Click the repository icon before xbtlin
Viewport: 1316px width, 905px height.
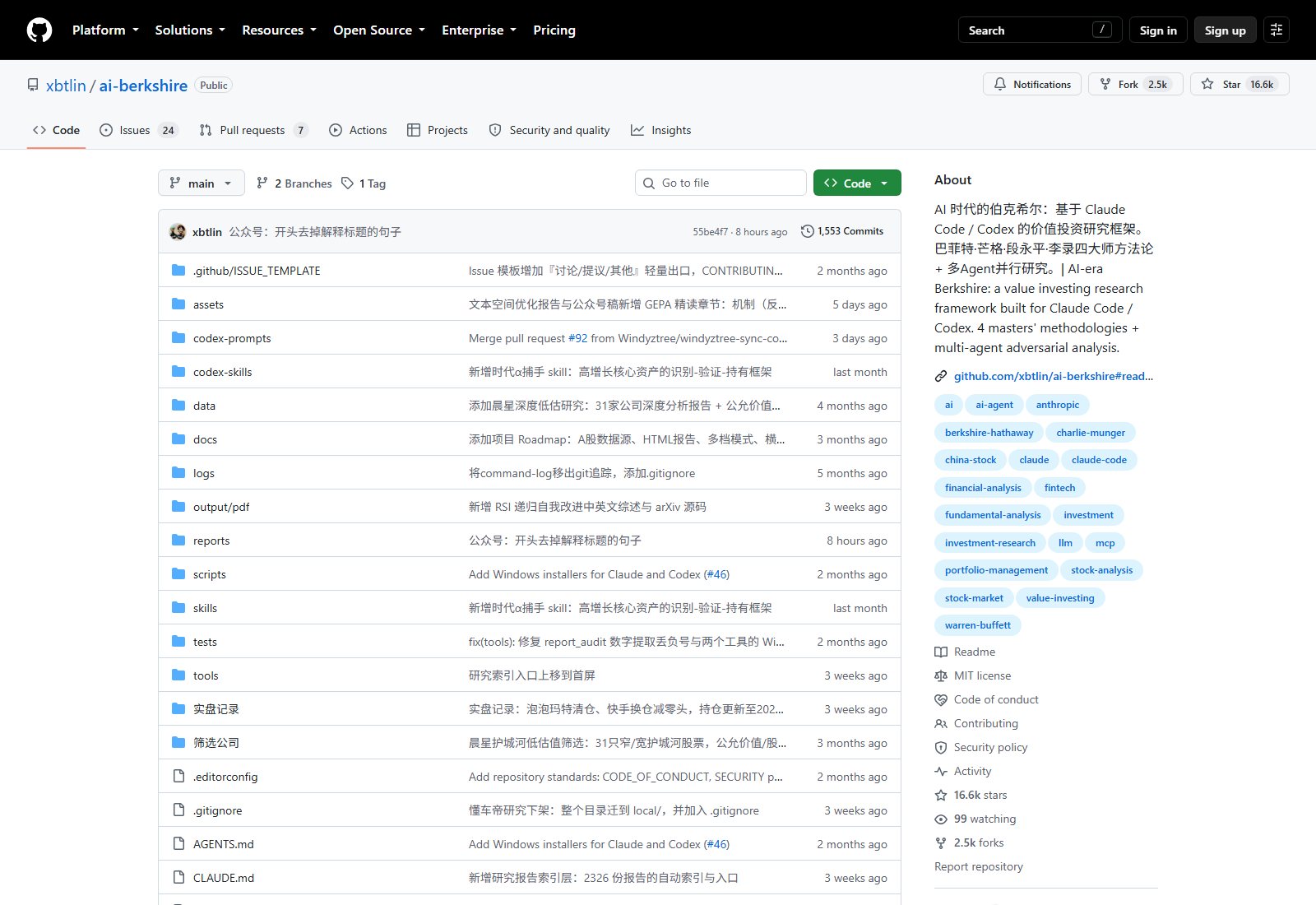[33, 86]
